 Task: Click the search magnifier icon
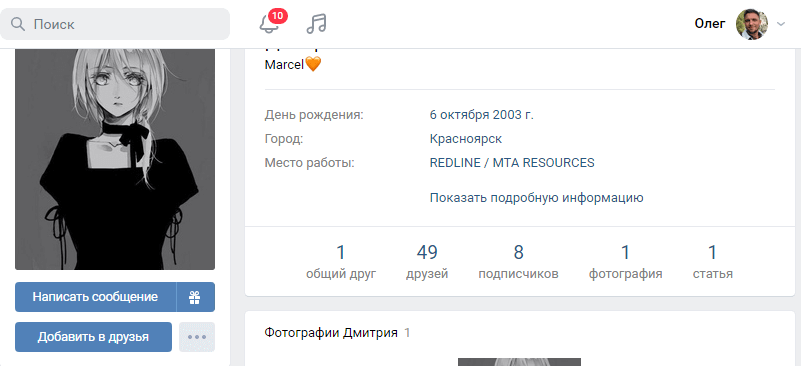pos(18,24)
